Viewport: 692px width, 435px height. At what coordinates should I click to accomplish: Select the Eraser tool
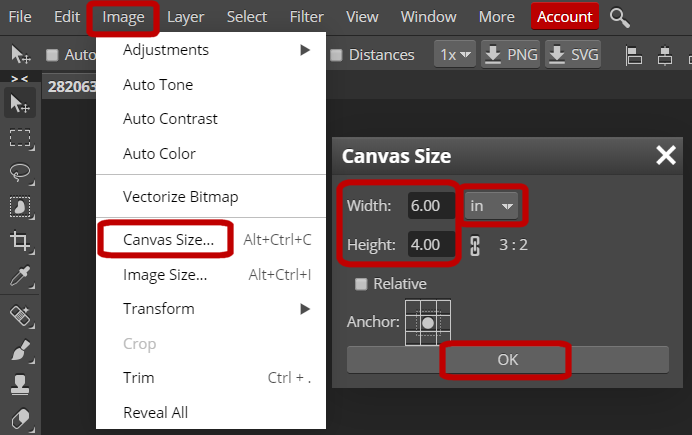[x=20, y=419]
